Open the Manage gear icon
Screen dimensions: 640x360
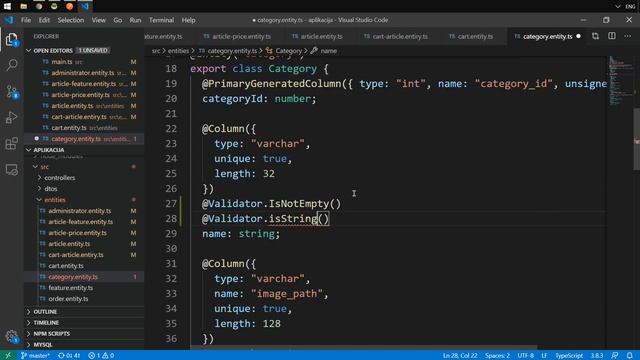(x=12, y=337)
